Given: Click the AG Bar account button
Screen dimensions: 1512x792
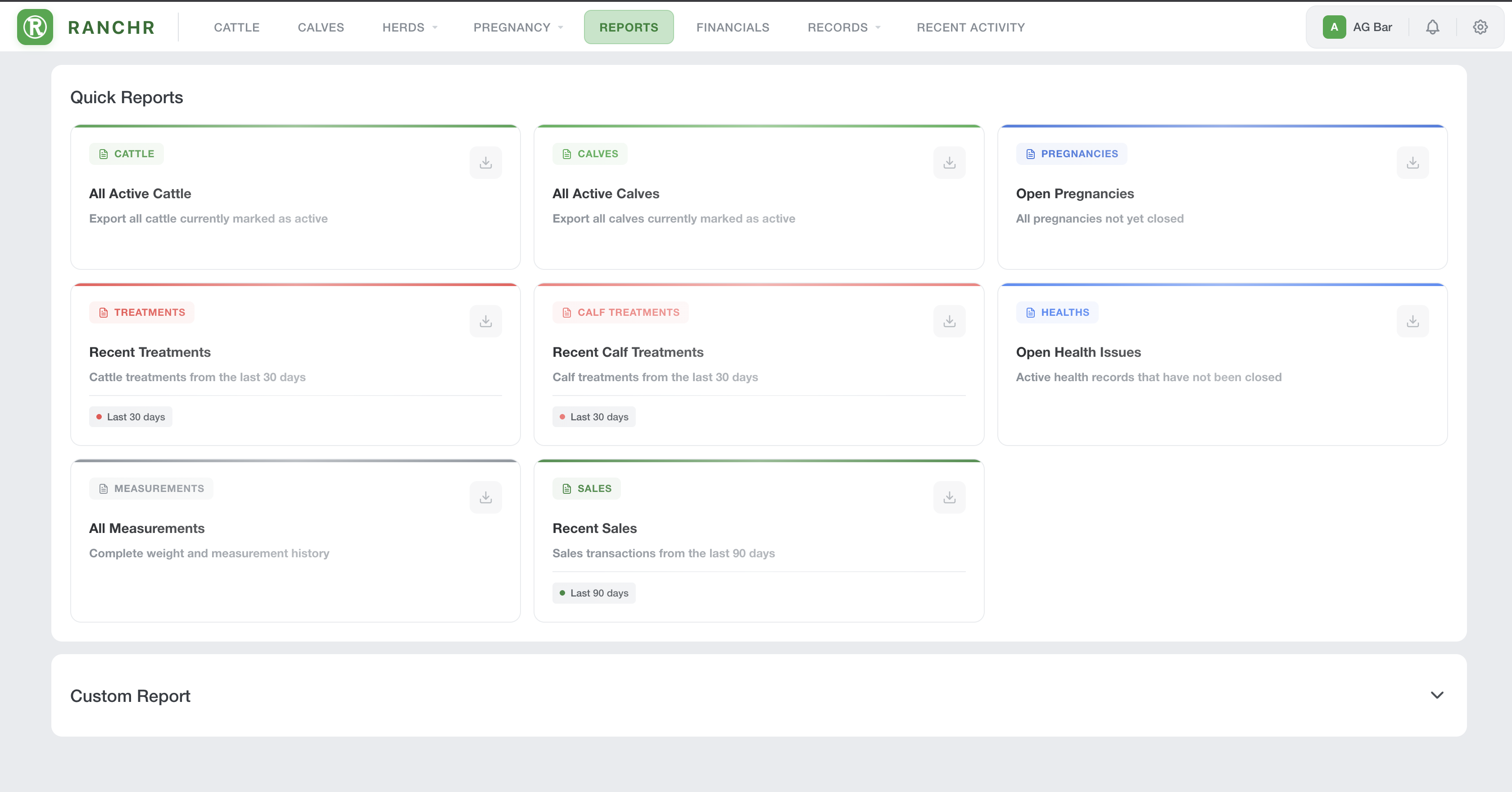Looking at the screenshot, I should 1357,27.
